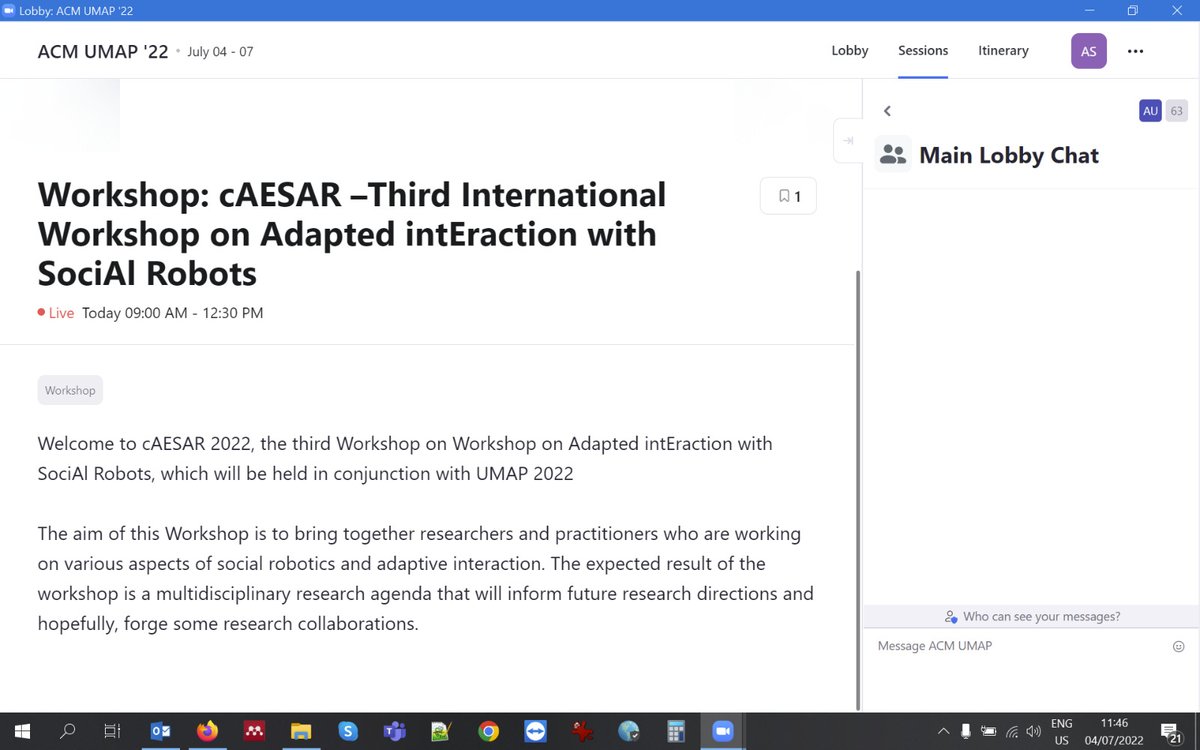Open the Lobby tab
1200x750 pixels.
[850, 50]
